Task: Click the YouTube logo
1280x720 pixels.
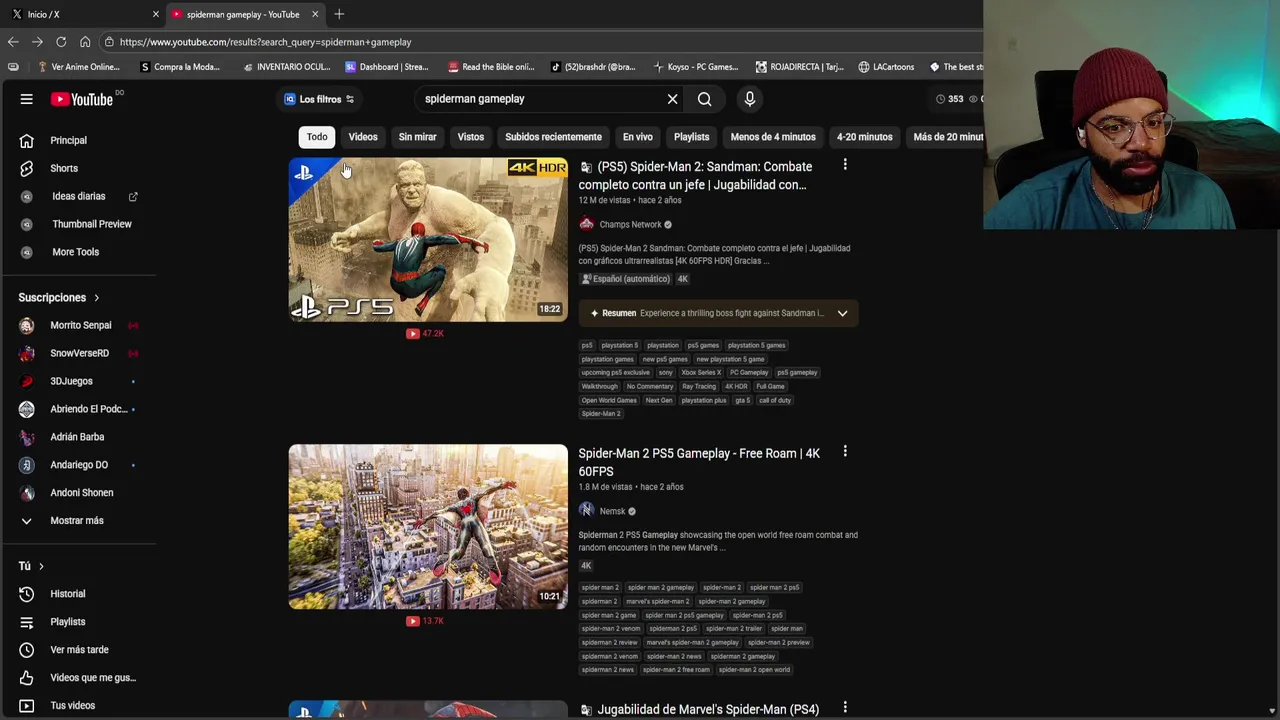Action: tap(83, 99)
